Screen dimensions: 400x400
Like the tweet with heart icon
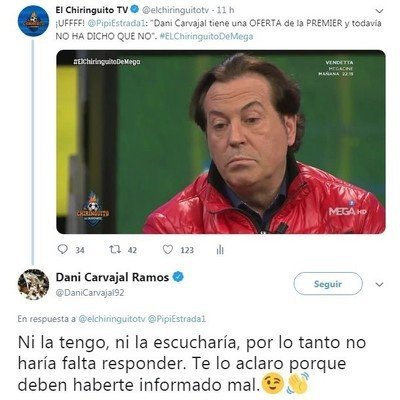(168, 250)
